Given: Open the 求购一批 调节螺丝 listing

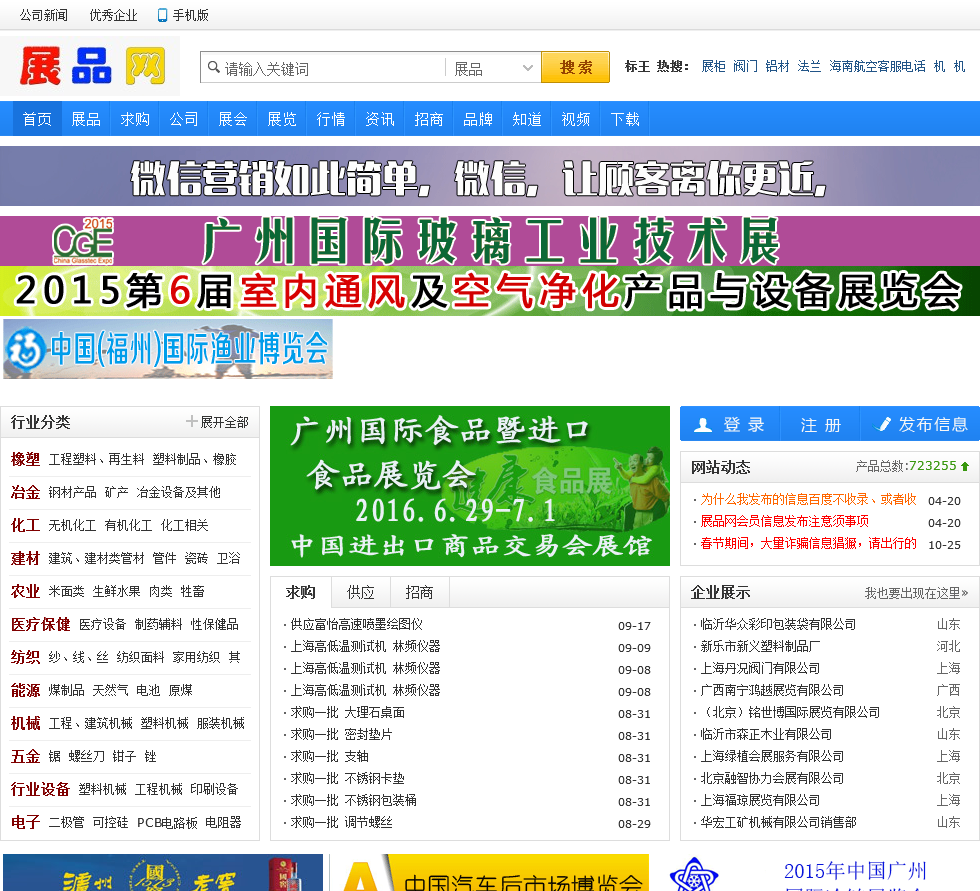Looking at the screenshot, I should click(341, 822).
